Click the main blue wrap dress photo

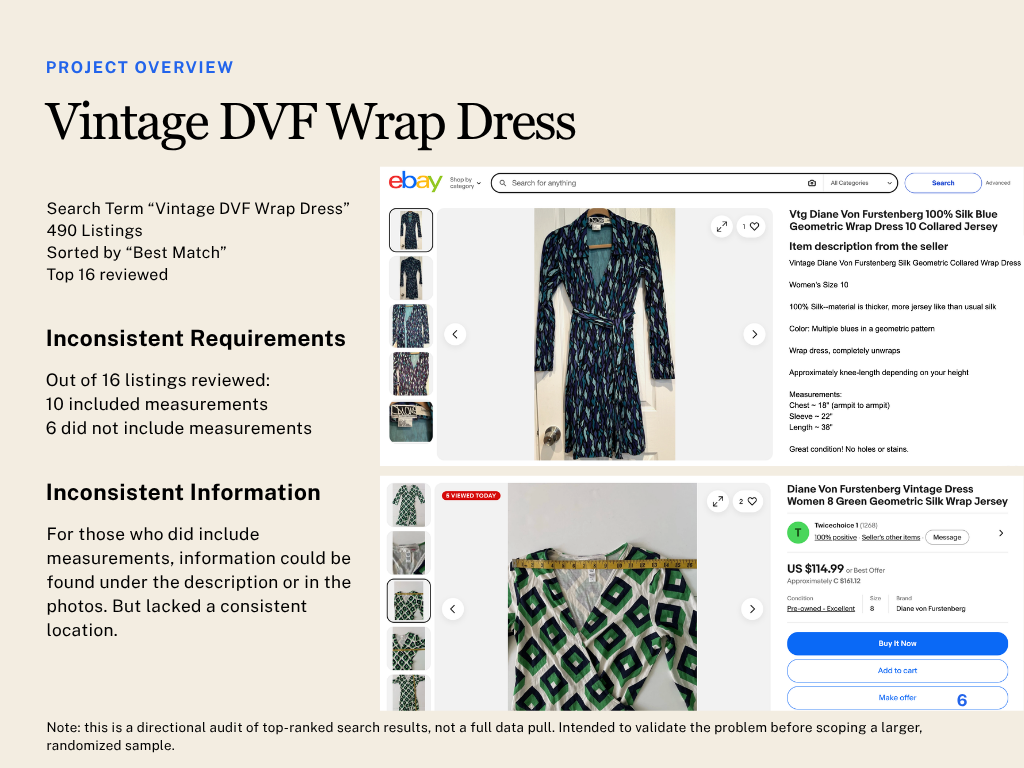[x=605, y=334]
